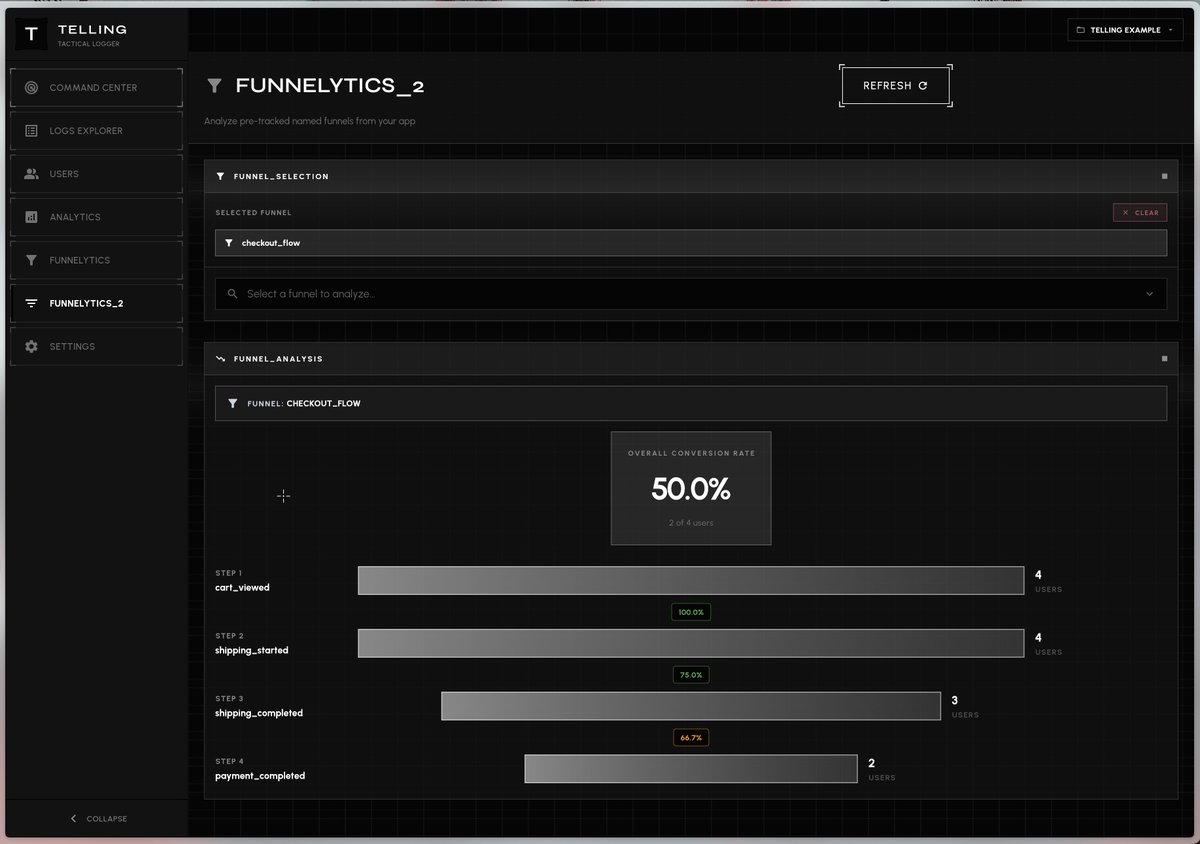Viewport: 1200px width, 844px height.
Task: Collapse the sidebar using COLLAPSE control
Action: [x=98, y=818]
